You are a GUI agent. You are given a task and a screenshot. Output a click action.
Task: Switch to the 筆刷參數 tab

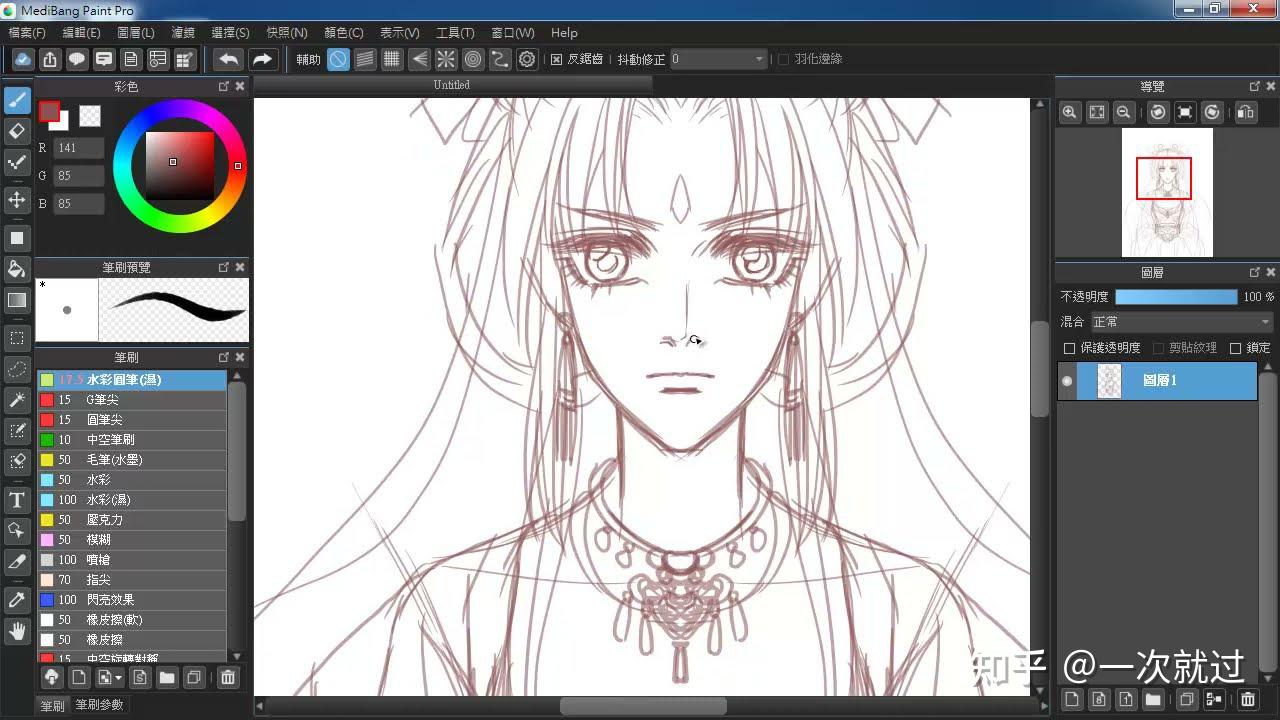point(99,705)
